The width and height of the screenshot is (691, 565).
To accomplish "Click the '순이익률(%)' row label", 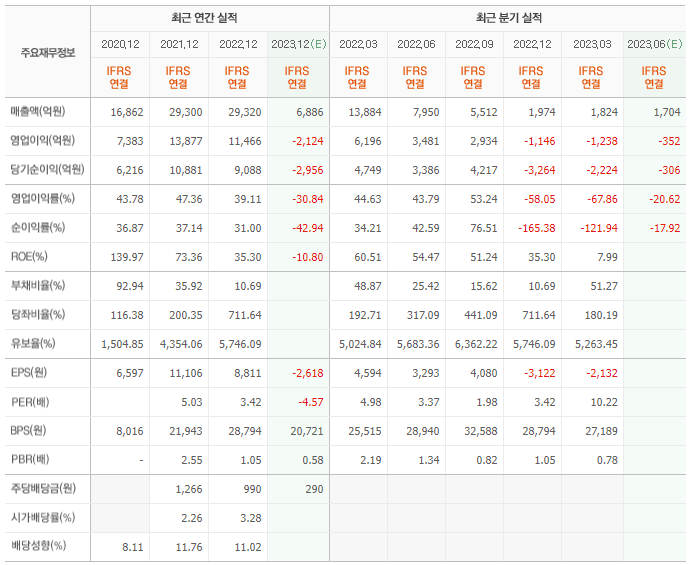I will (x=38, y=227).
